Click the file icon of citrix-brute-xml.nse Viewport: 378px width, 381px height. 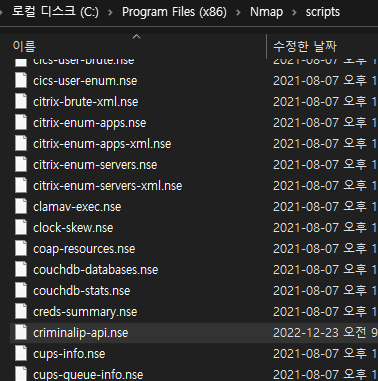pos(21,102)
